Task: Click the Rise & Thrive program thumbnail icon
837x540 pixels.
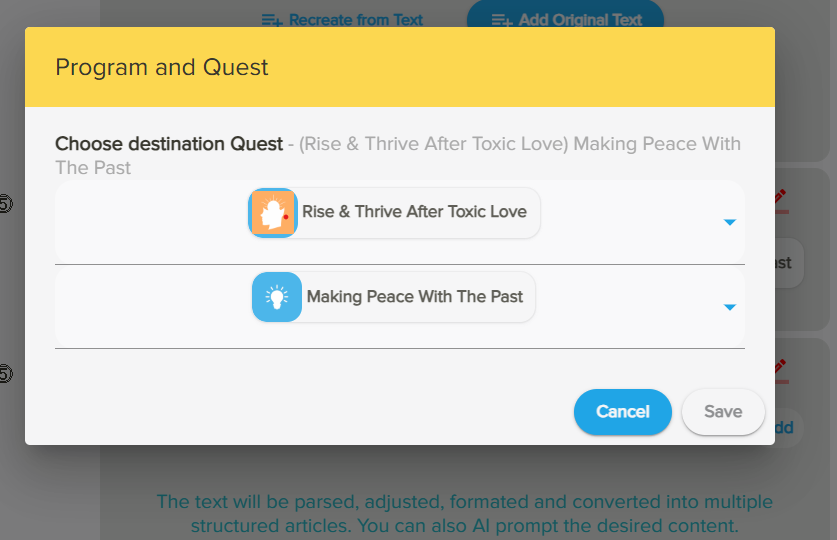Action: [x=273, y=213]
